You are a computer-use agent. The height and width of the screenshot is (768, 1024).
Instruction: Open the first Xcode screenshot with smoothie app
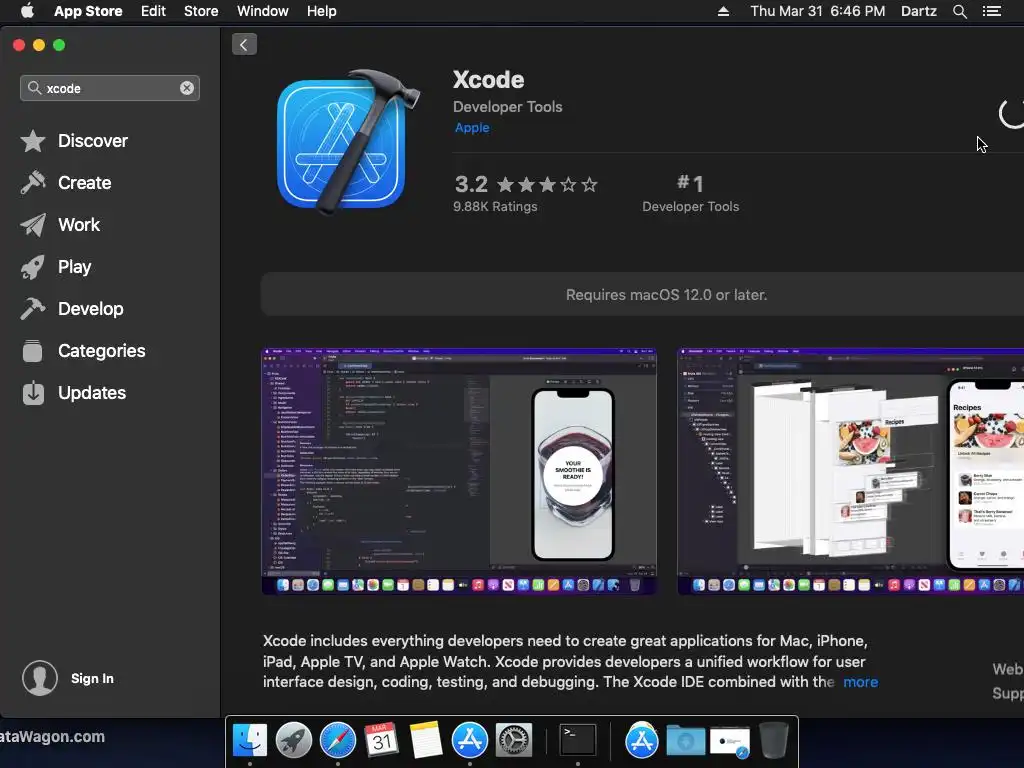click(x=460, y=472)
